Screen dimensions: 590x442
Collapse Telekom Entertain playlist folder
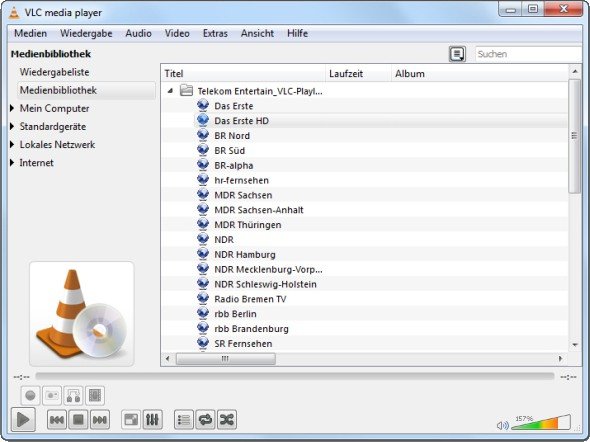click(x=170, y=91)
